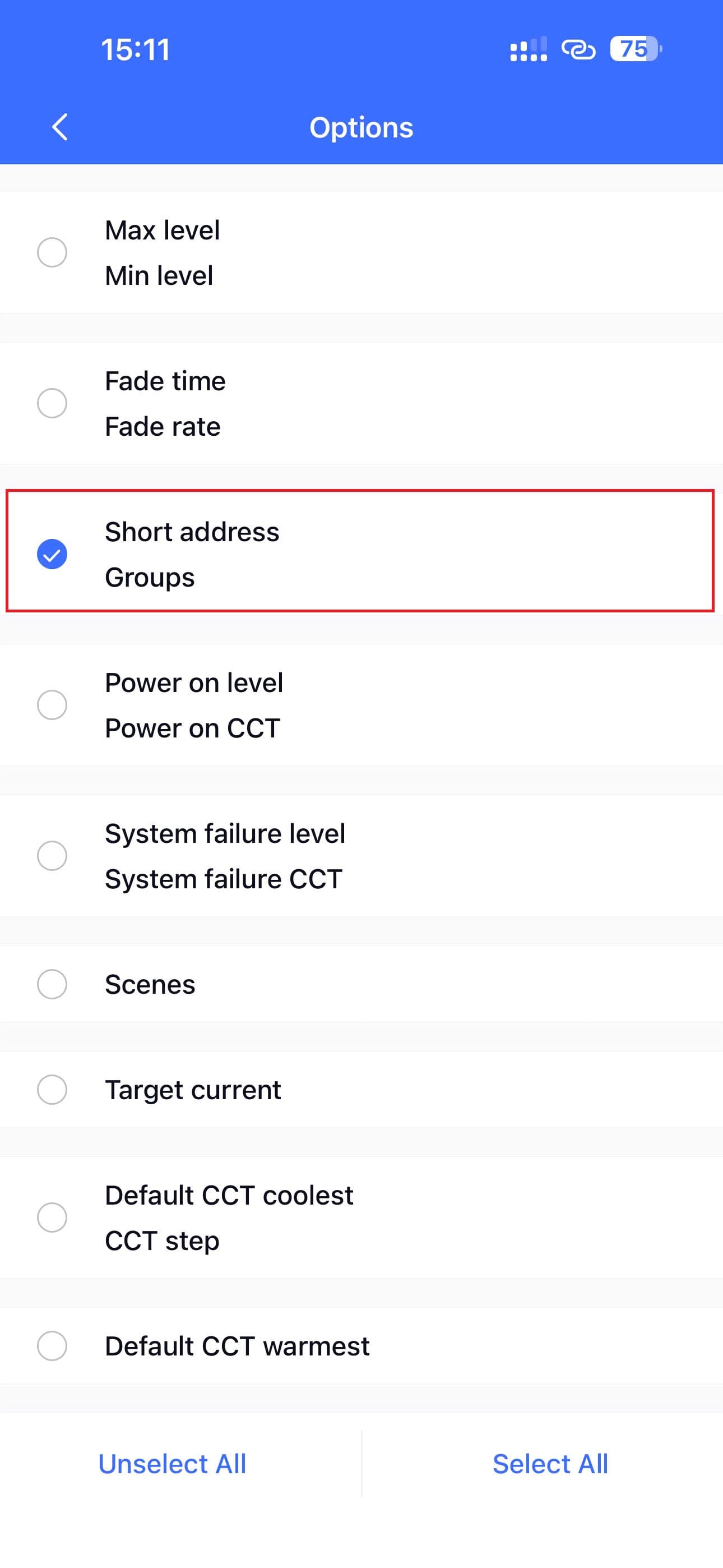Tap the Scenes row label
723x1568 pixels.
click(150, 984)
